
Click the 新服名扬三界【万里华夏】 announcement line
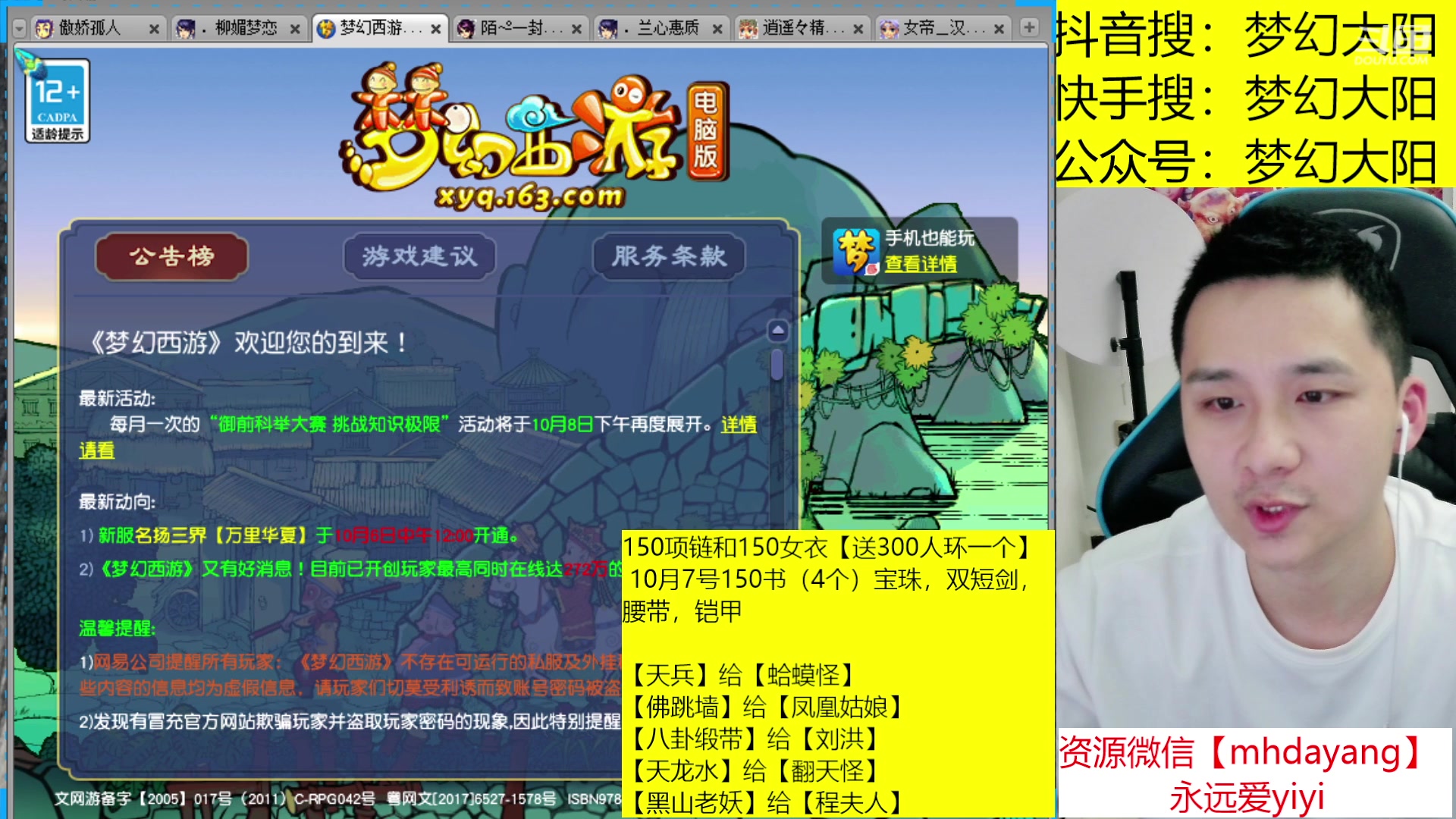pos(300,535)
